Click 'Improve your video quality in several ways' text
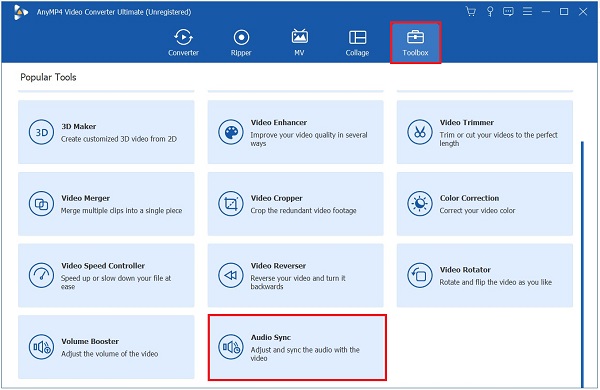The image size is (600, 390). click(309, 139)
